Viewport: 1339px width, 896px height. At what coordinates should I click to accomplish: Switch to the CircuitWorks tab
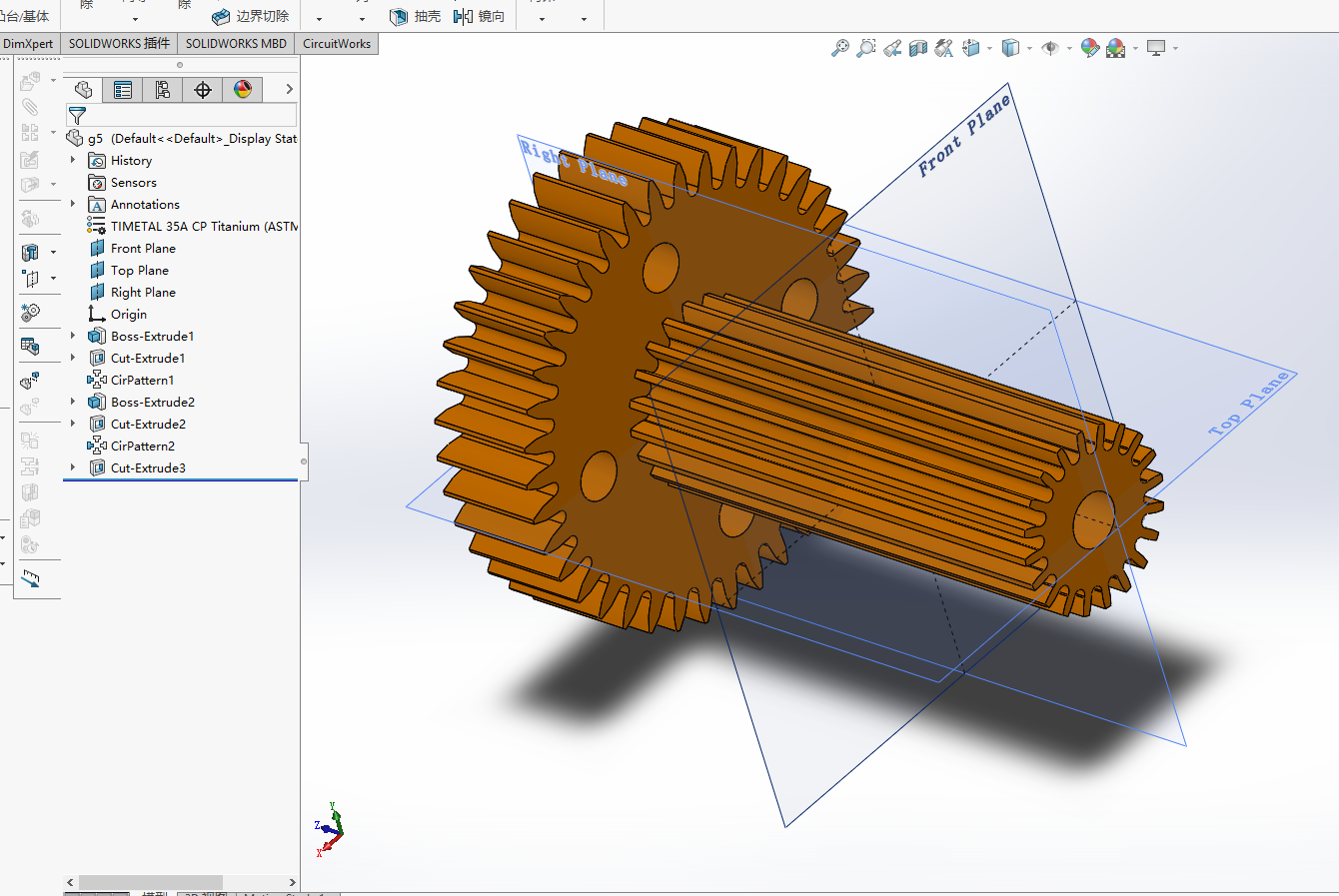[337, 43]
